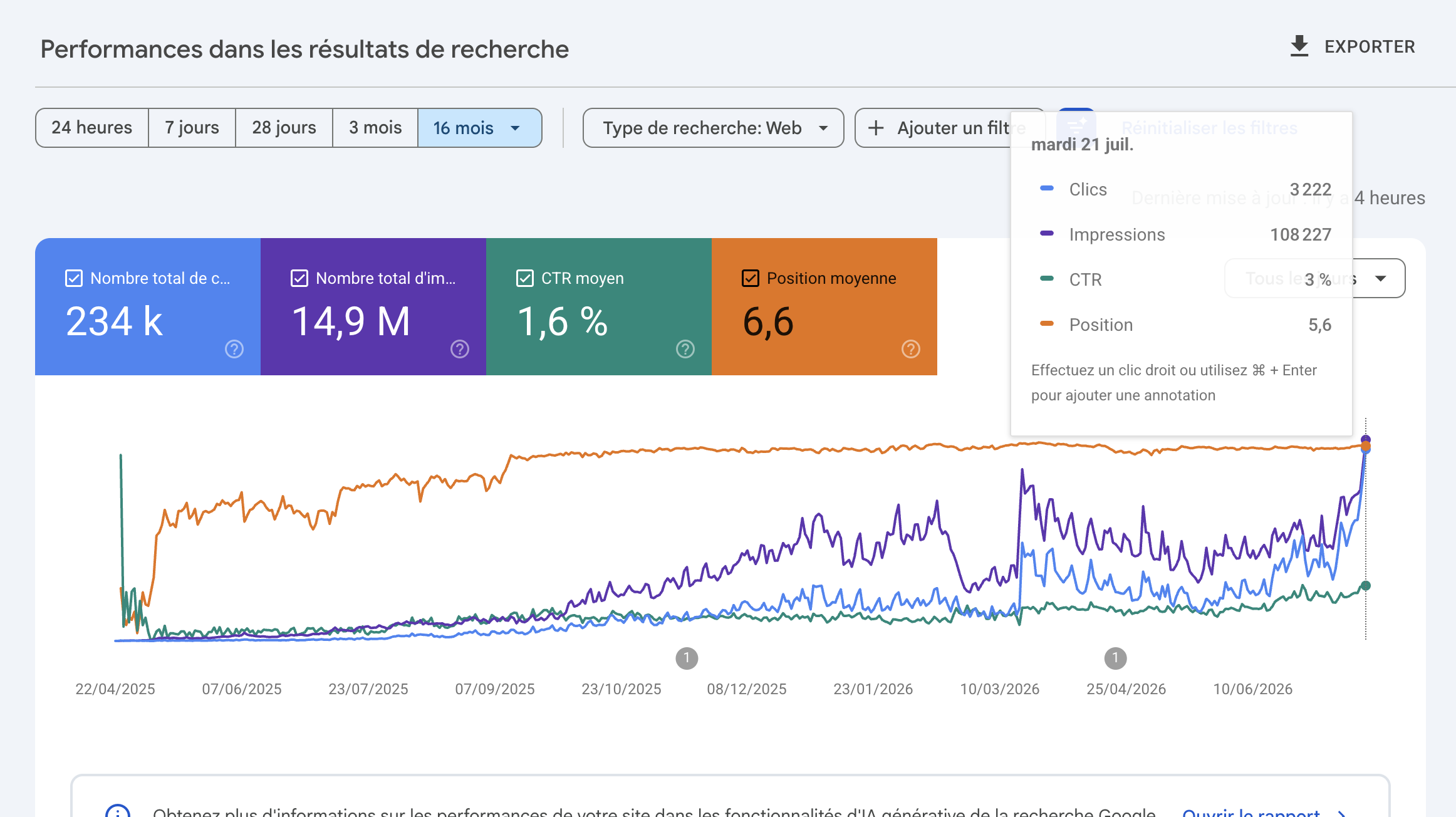This screenshot has width=1456, height=817.
Task: Click the 23/10/2025 axis date label
Action: point(621,689)
